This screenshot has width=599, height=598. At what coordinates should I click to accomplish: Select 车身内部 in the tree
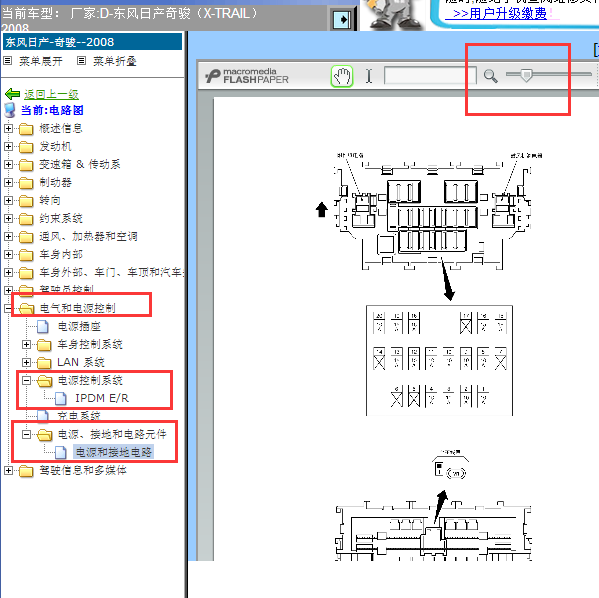[x=61, y=254]
